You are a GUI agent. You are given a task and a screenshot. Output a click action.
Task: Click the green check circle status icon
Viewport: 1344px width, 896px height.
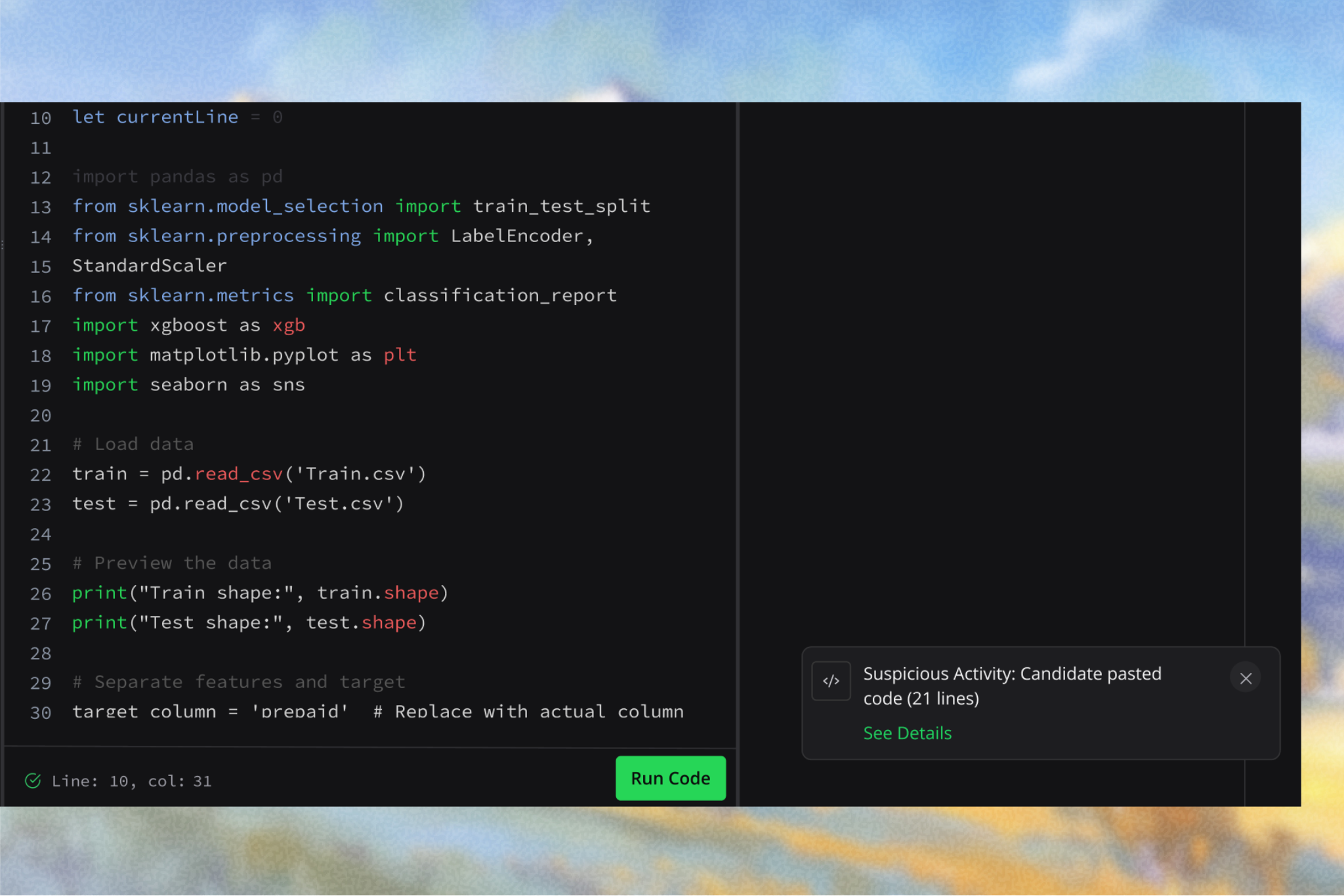[33, 781]
